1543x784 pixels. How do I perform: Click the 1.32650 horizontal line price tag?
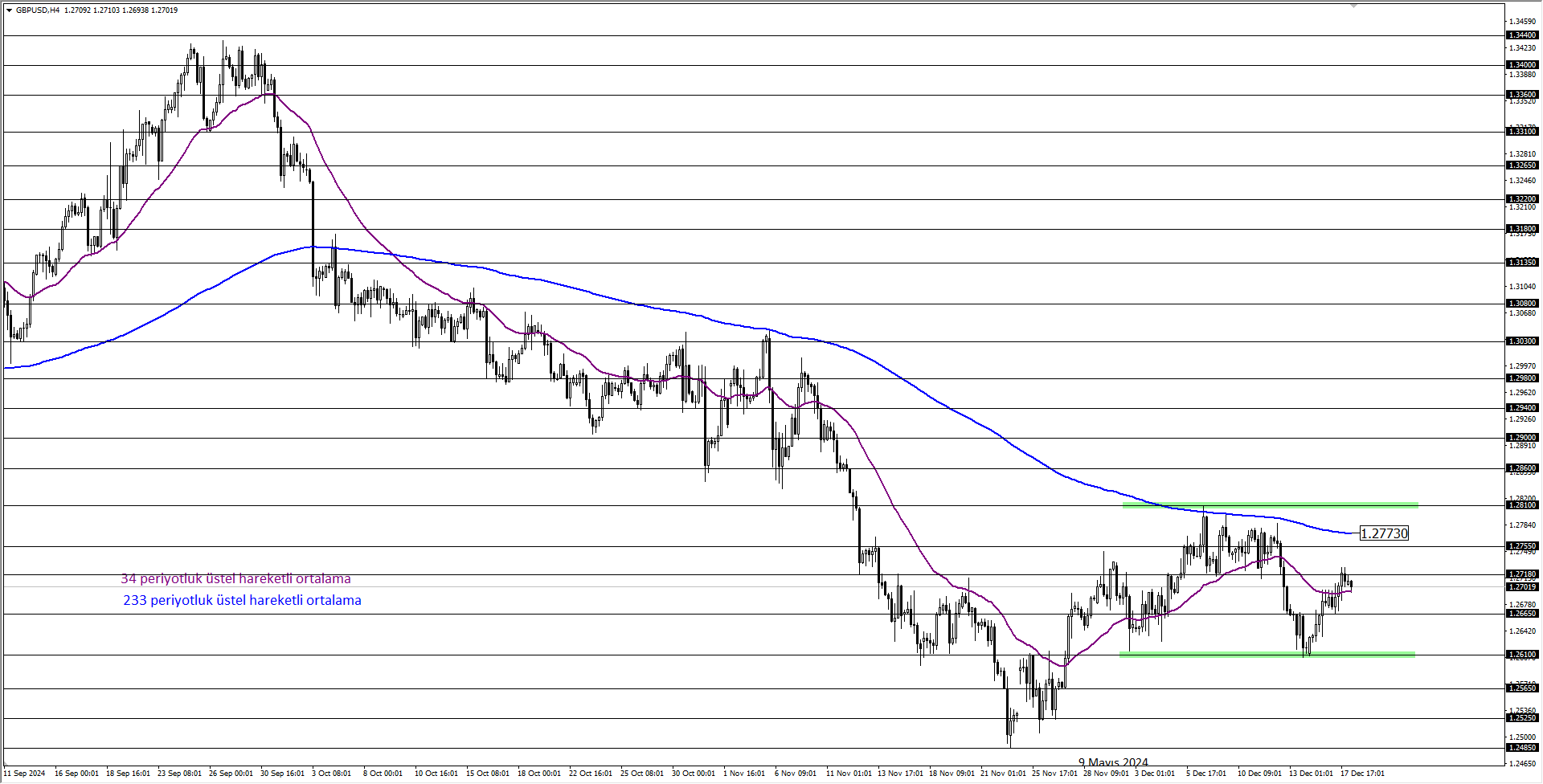point(1522,165)
